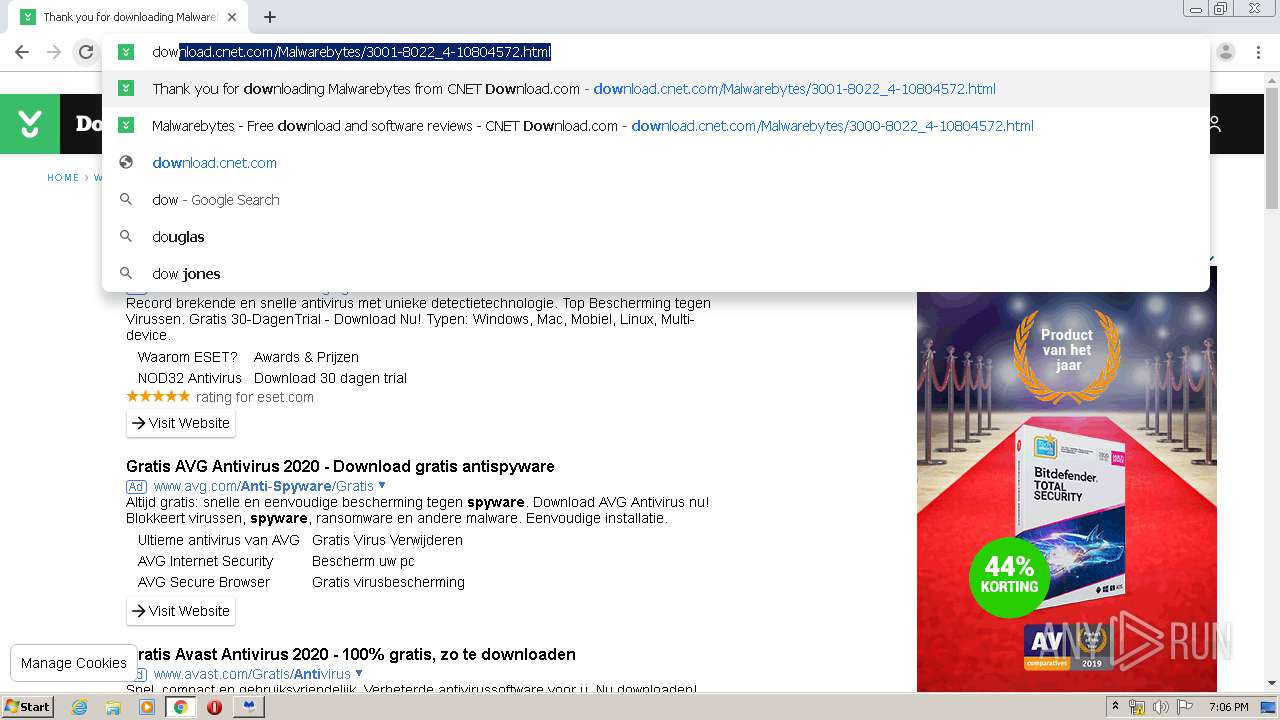This screenshot has width=1280, height=720.
Task: Pick the 'douglas' search suggestion
Action: [656, 237]
